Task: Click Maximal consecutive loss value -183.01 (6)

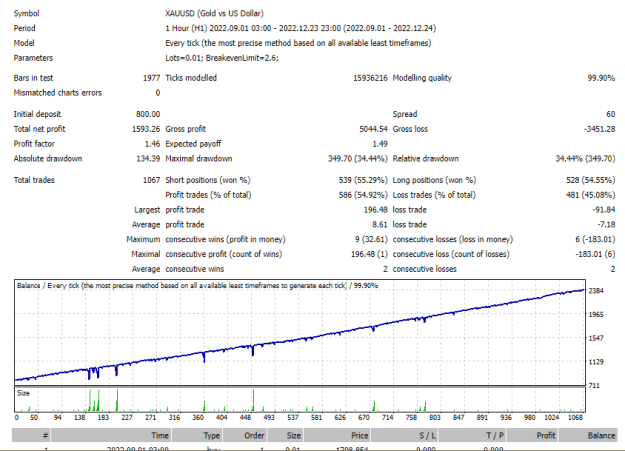Action: [x=595, y=254]
